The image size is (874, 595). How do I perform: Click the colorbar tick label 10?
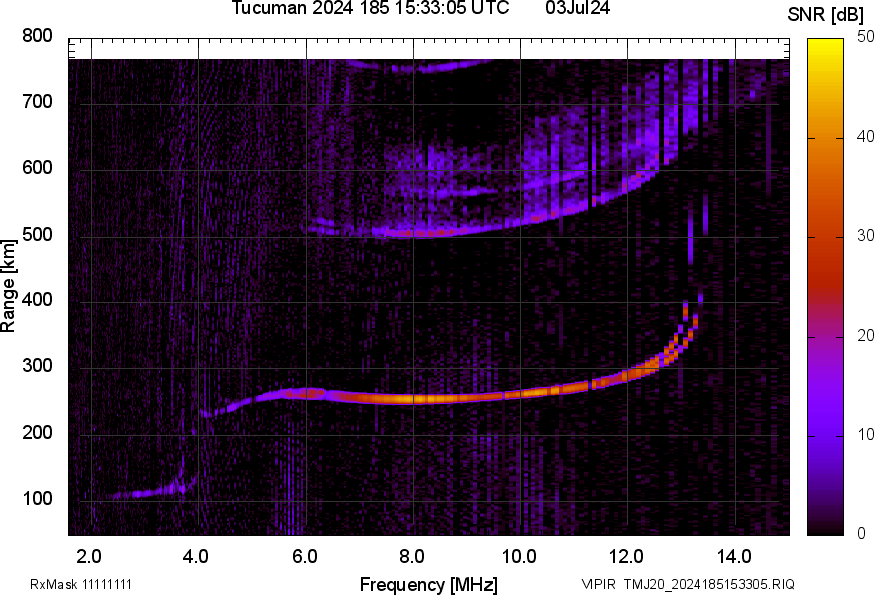866,434
